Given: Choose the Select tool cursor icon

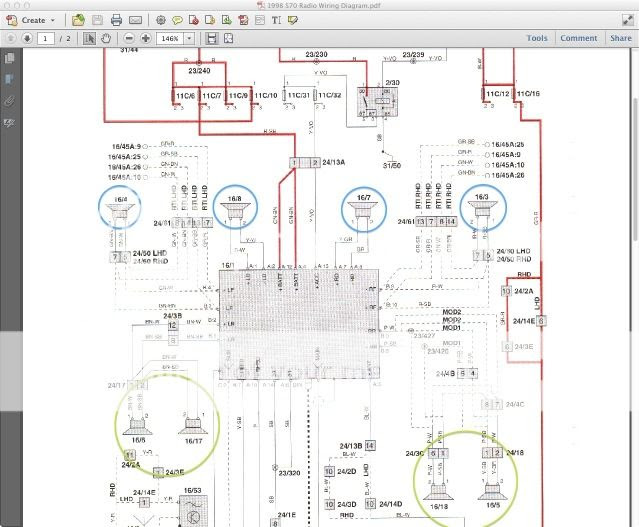Looking at the screenshot, I should point(89,38).
